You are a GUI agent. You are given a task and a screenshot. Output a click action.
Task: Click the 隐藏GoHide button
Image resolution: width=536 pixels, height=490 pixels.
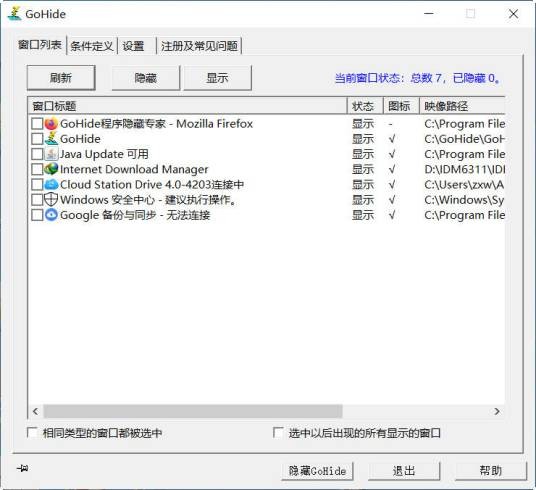[x=317, y=471]
